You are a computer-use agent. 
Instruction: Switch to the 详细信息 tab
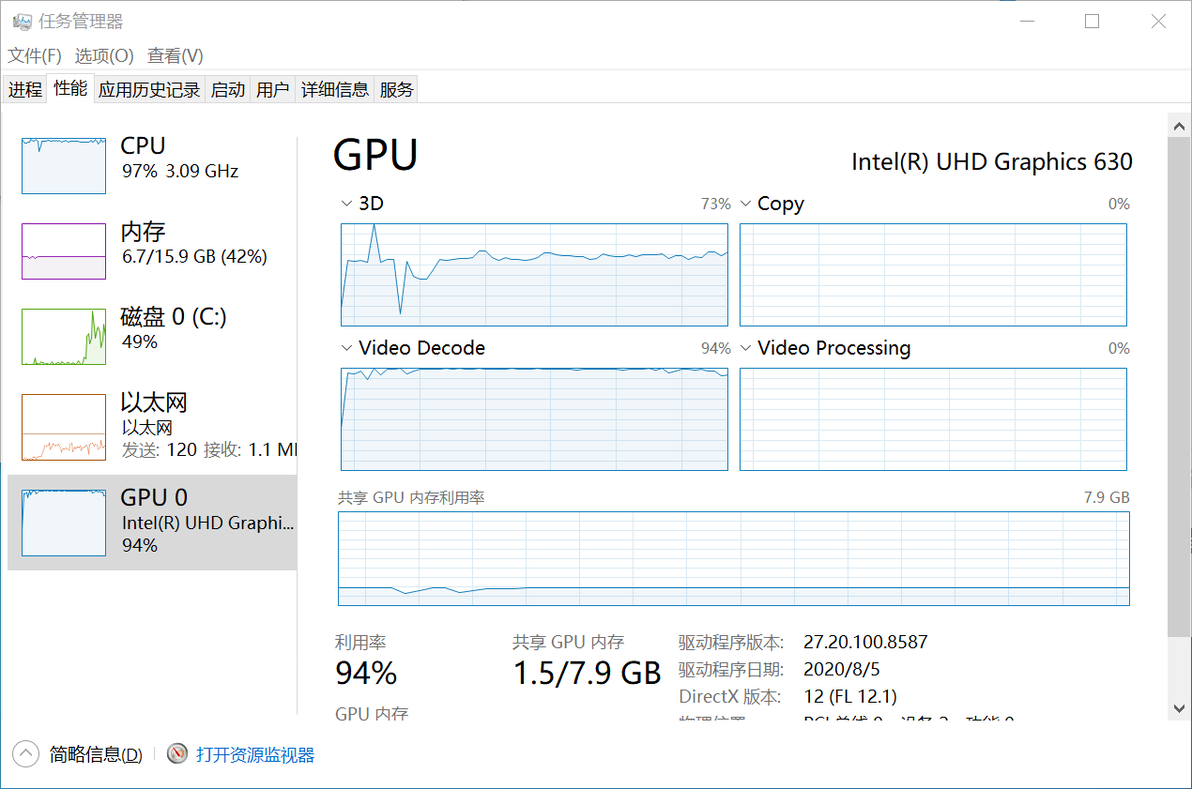[x=335, y=90]
